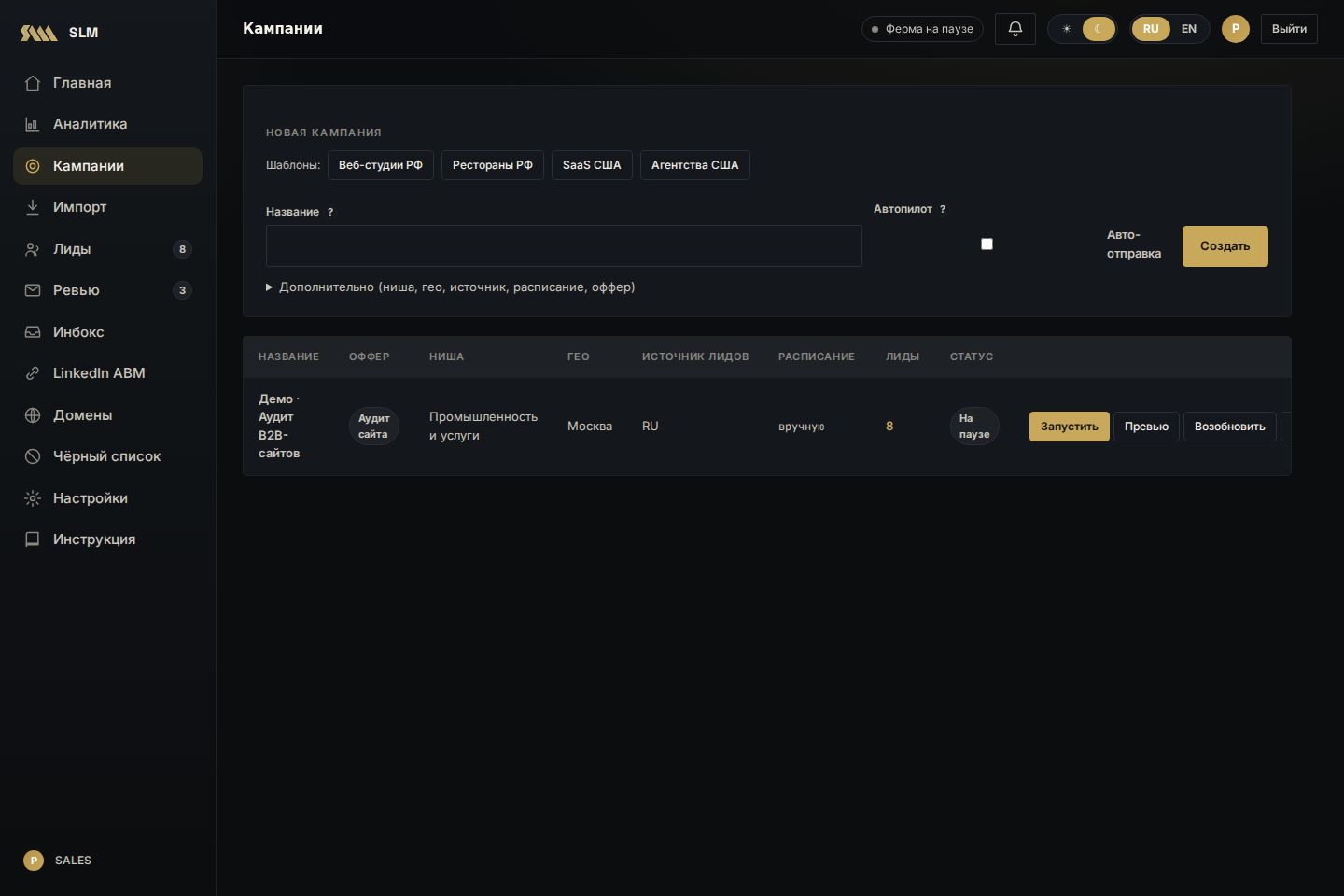Click the Название help question mark

pos(330,212)
